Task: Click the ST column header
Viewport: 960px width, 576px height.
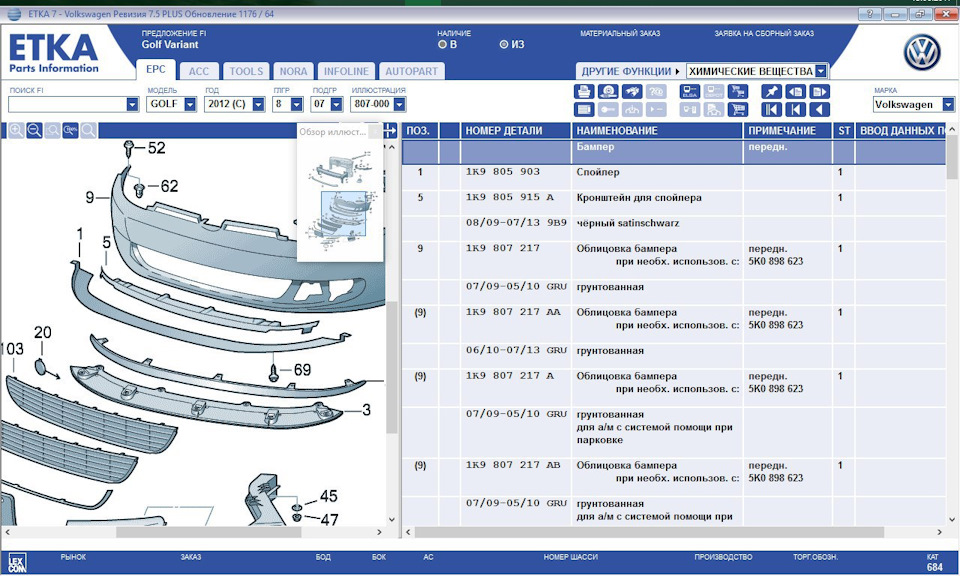Action: tap(844, 130)
